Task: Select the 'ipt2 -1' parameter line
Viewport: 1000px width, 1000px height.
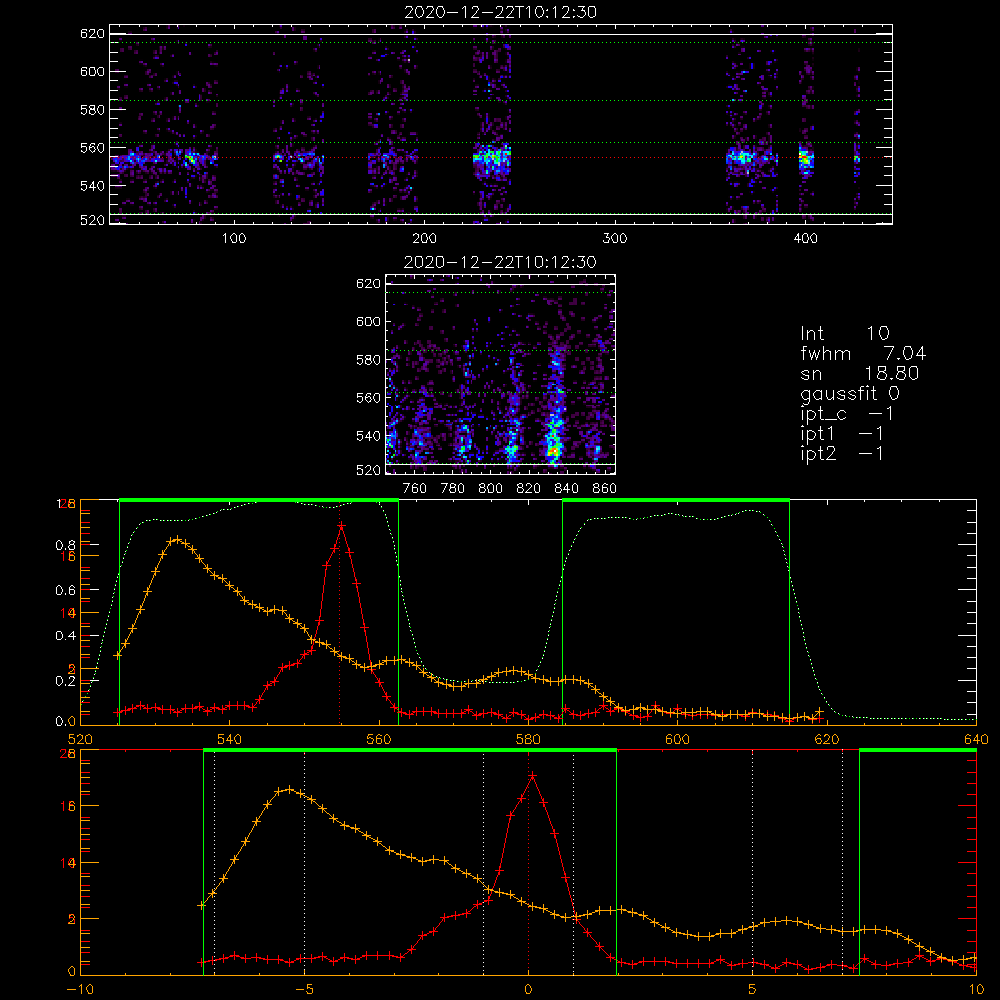Action: click(x=842, y=453)
